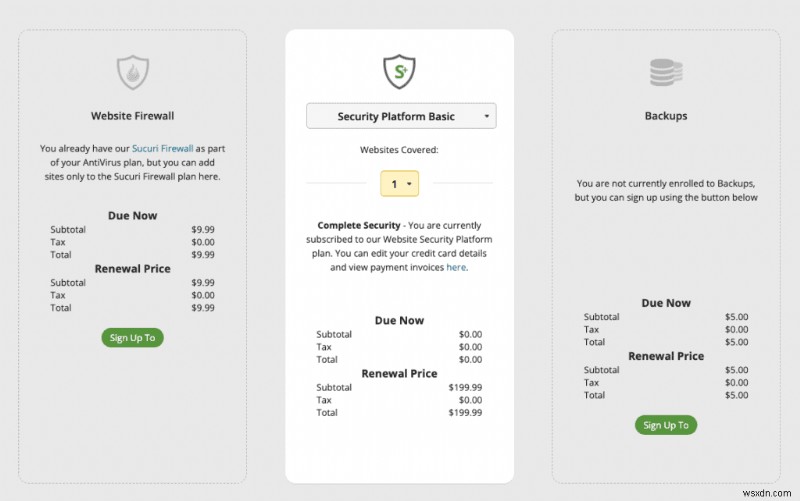Select the $199.99 renewal total amount

pyautogui.click(x=465, y=412)
